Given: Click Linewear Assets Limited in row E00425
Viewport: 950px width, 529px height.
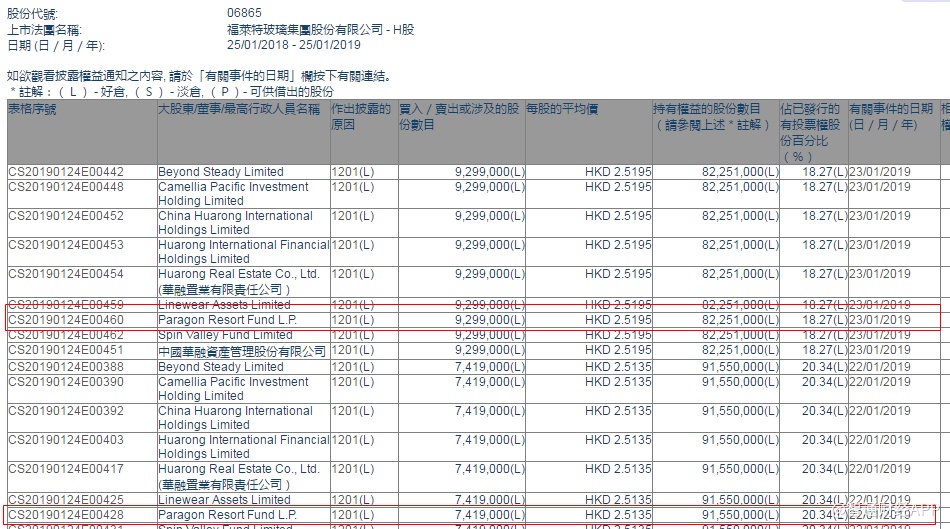Looking at the screenshot, I should click(x=224, y=500).
